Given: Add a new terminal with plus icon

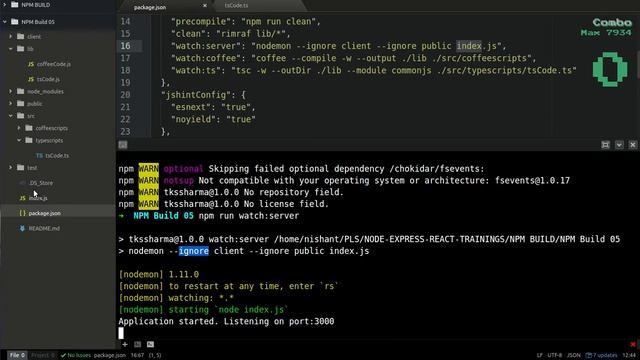Looking at the screenshot, I should [124, 344].
